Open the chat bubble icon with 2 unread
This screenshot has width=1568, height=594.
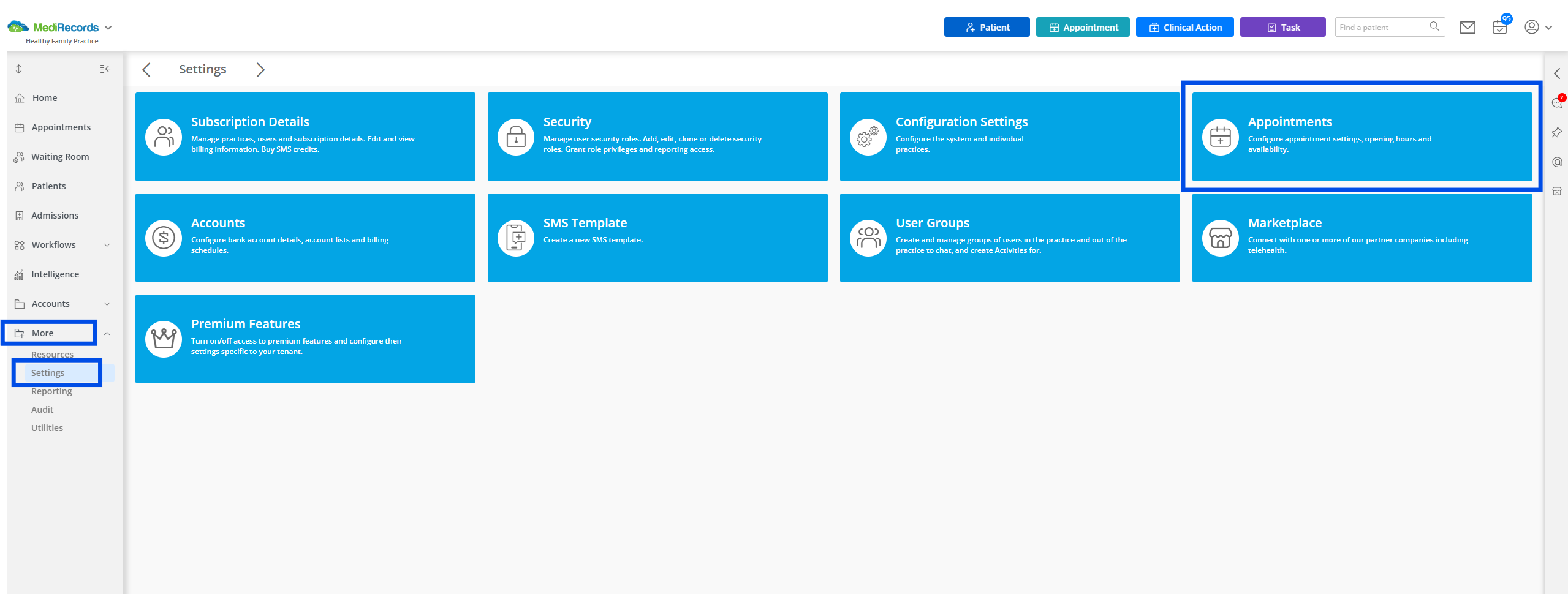pyautogui.click(x=1557, y=102)
